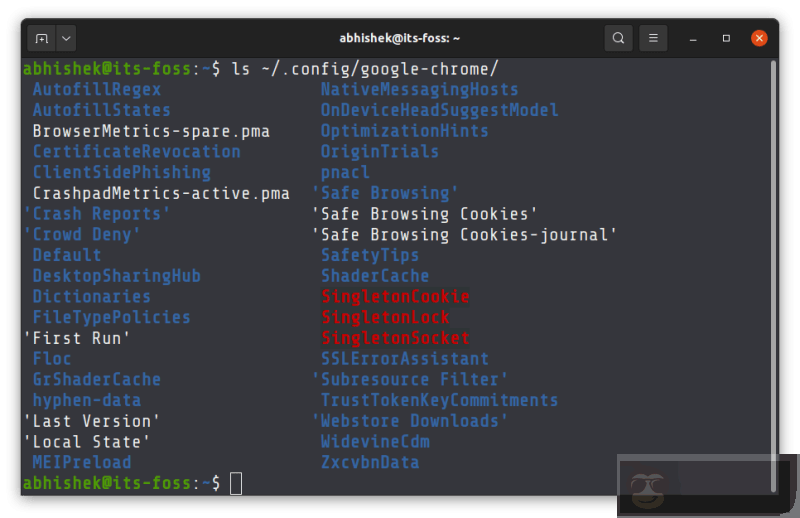Click ClientSidePhishing directory name
Image resolution: width=800 pixels, height=518 pixels.
tap(121, 172)
